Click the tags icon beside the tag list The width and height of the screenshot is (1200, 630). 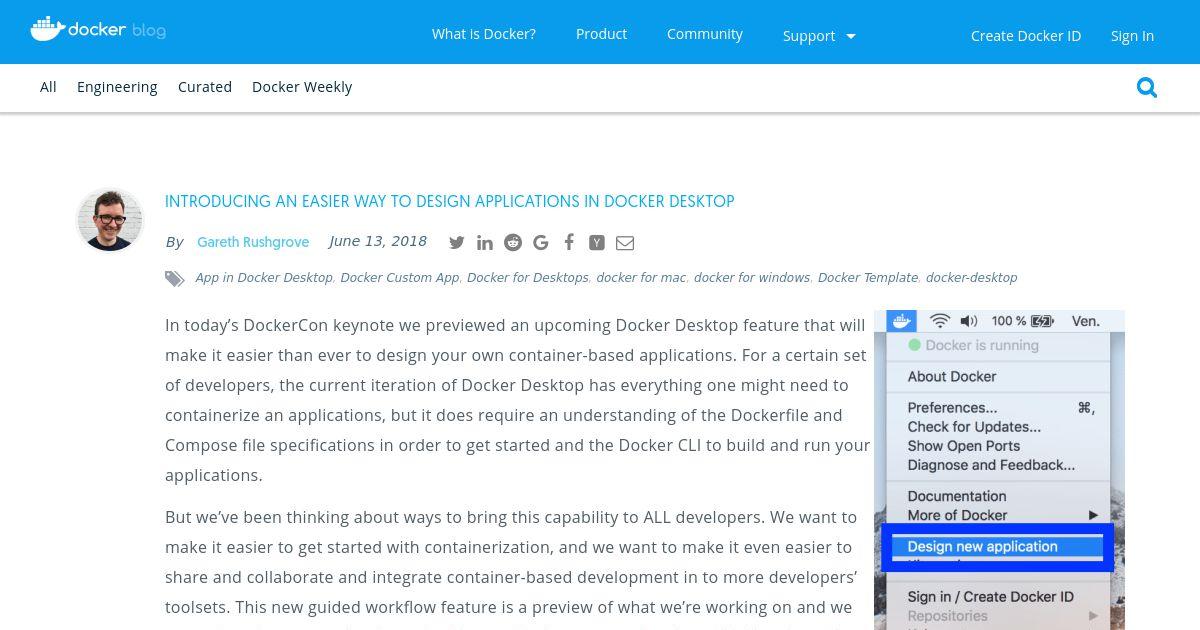175,279
